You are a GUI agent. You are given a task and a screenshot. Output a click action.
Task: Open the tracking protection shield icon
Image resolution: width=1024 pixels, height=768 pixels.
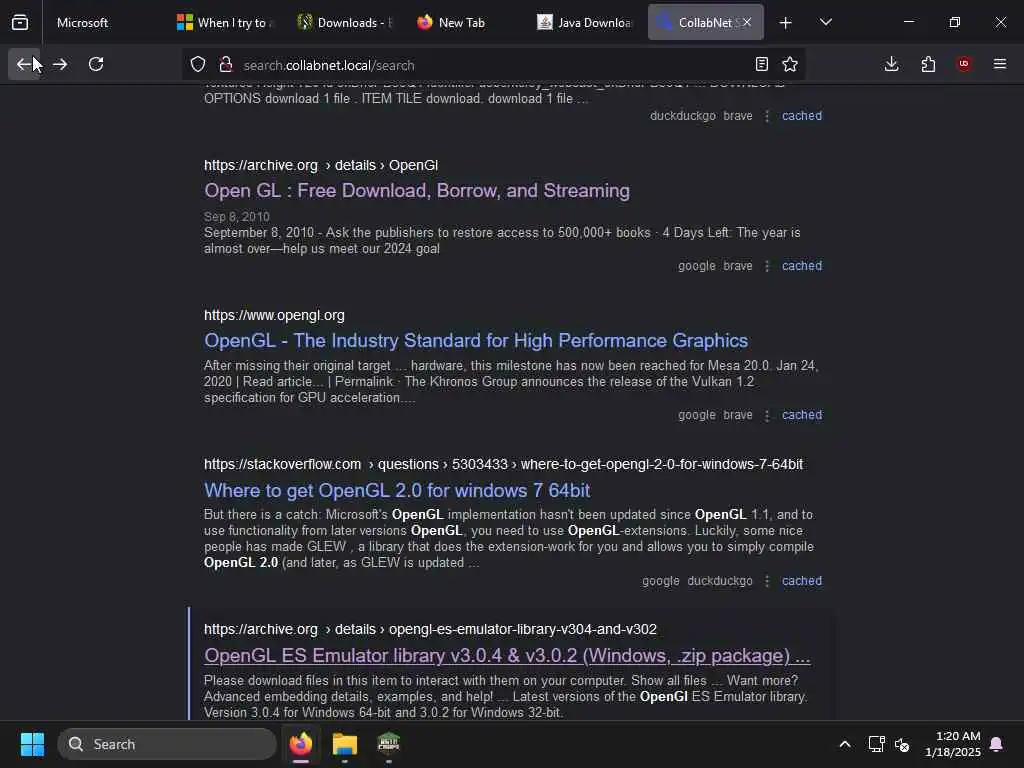click(198, 65)
